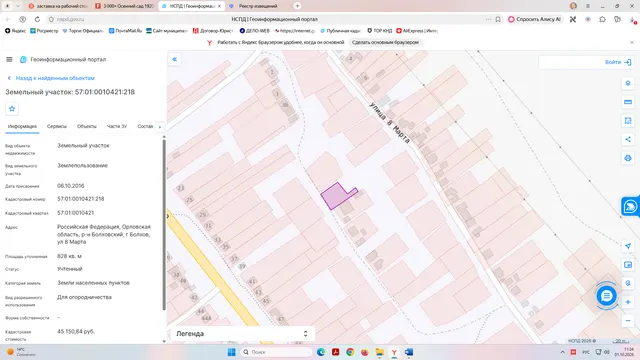Close the НСПД browser tab
Image resolution: width=640 pixels, height=360 pixels.
(219, 6)
